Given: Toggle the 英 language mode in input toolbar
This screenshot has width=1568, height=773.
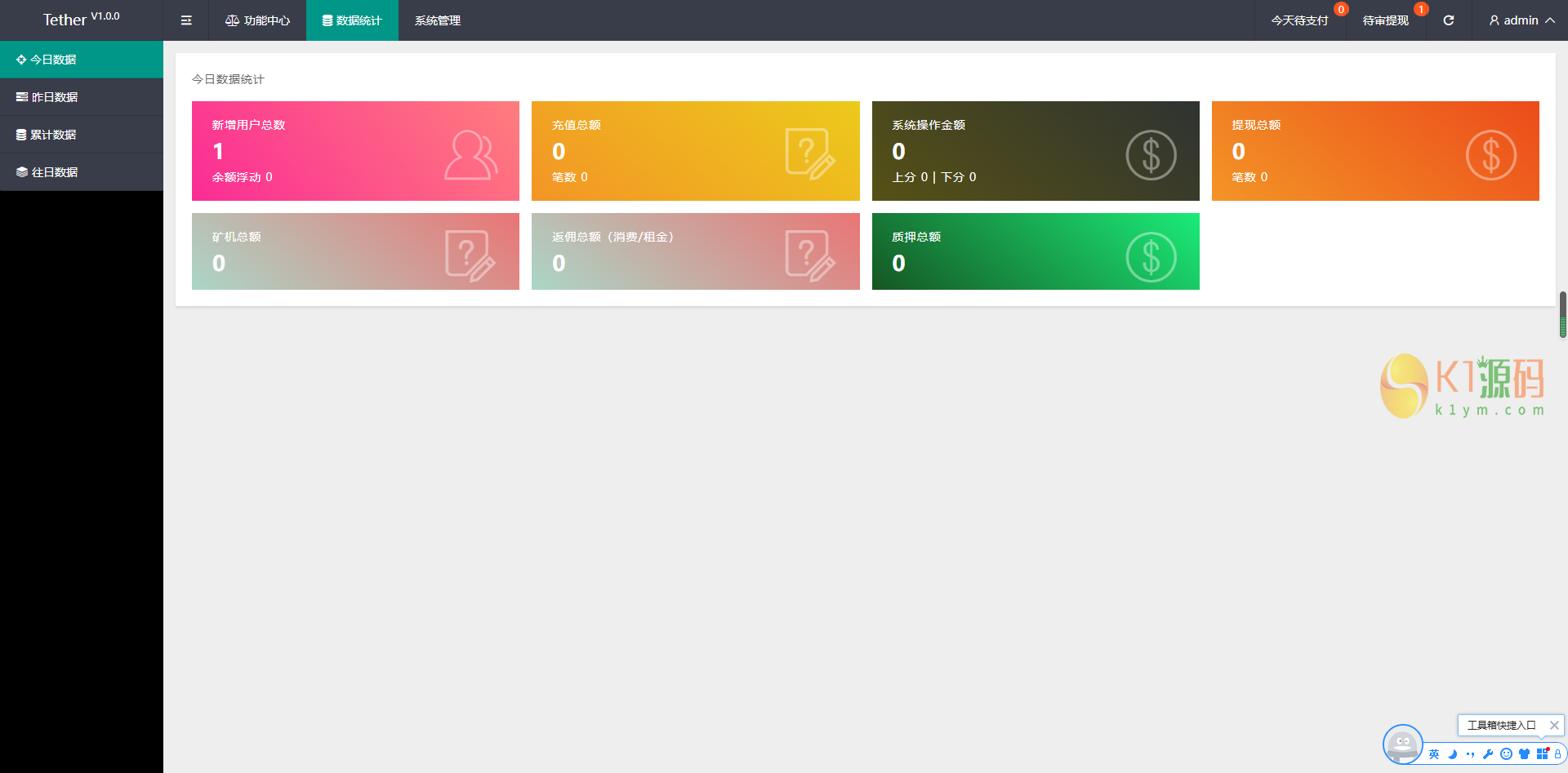Looking at the screenshot, I should pyautogui.click(x=1434, y=754).
